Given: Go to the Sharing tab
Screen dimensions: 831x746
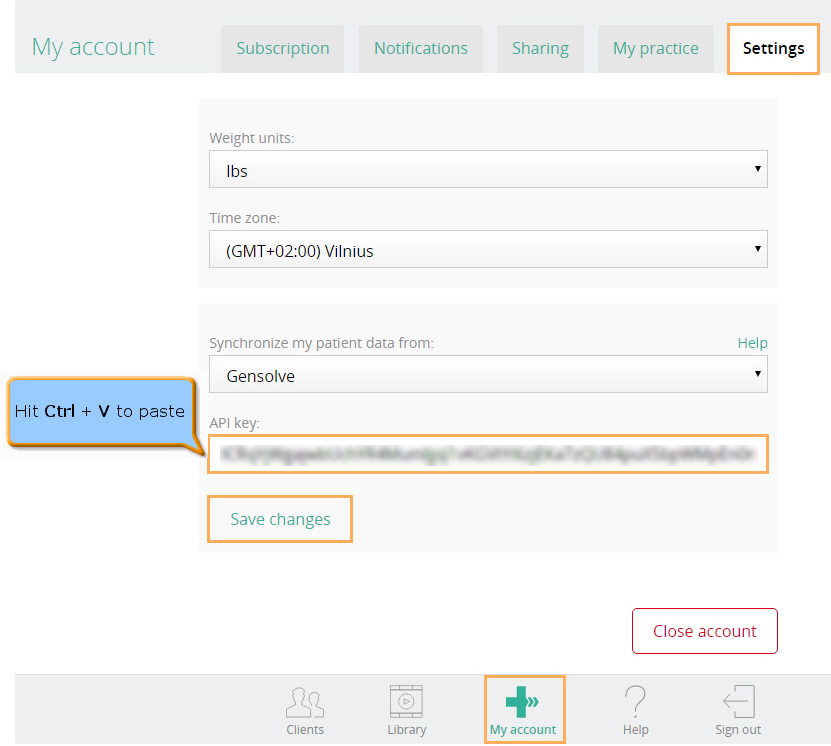Looking at the screenshot, I should [x=540, y=48].
